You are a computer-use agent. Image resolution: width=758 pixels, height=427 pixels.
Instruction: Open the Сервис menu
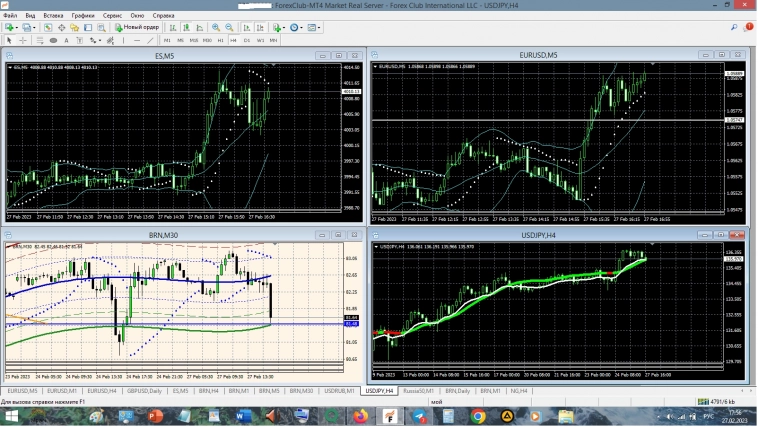tap(112, 16)
